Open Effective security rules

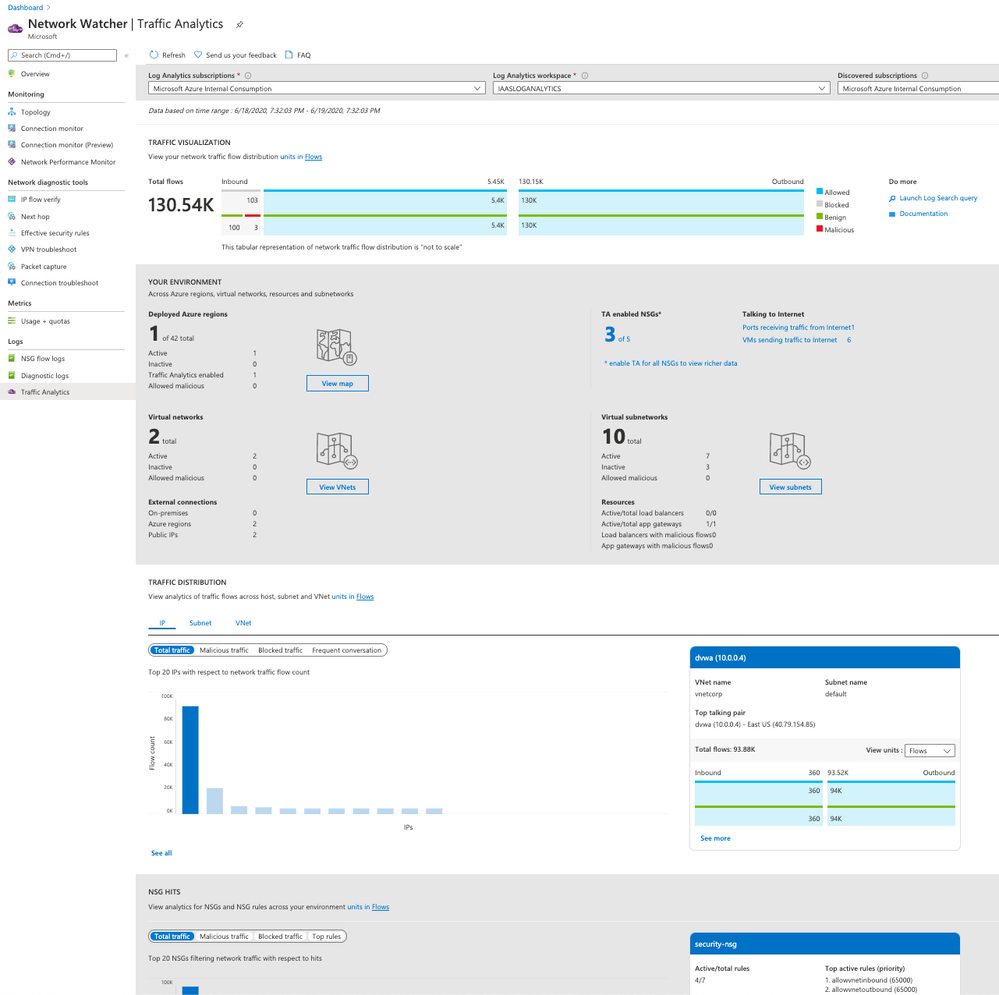[x=55, y=233]
